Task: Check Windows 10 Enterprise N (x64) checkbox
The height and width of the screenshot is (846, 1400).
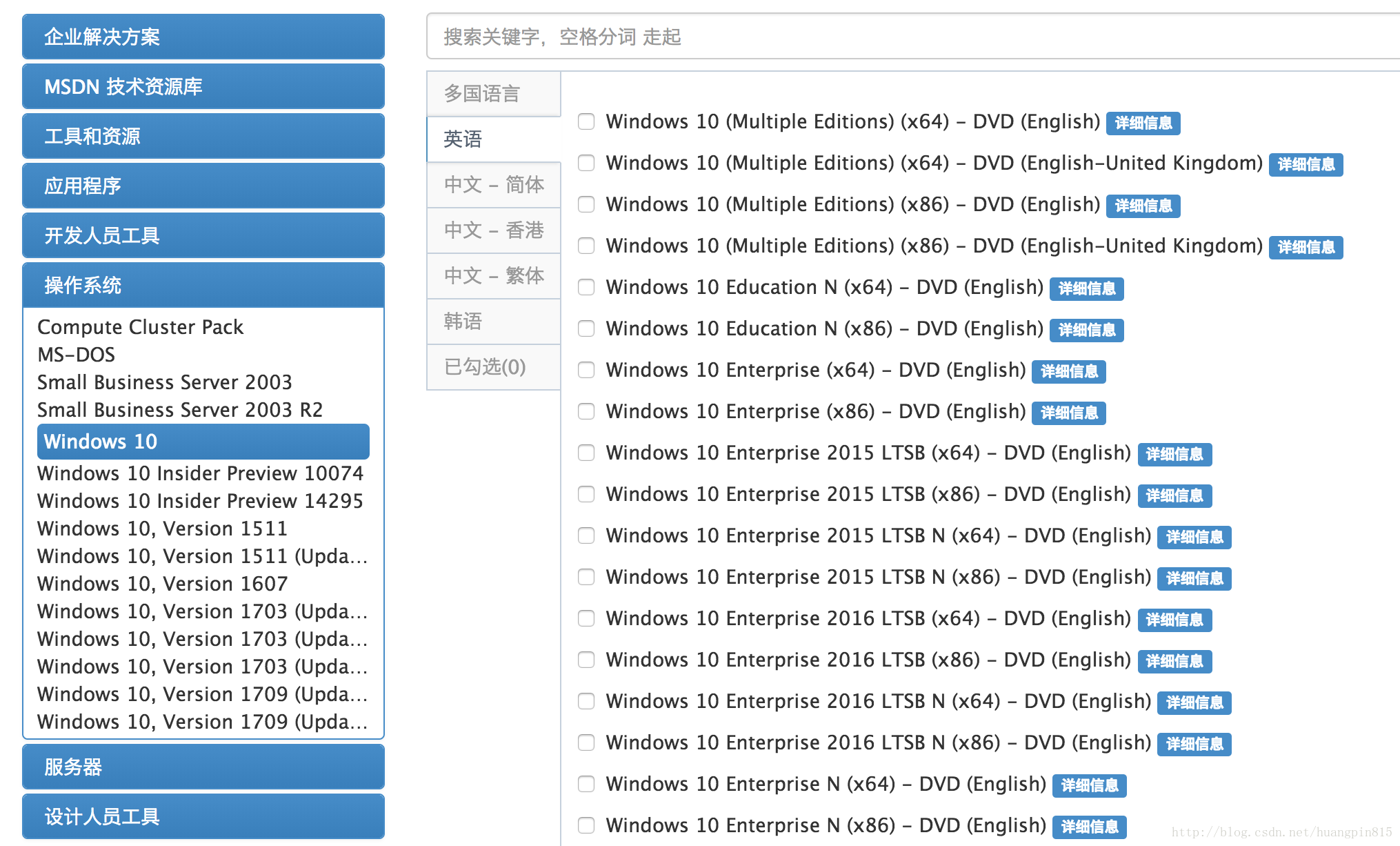Action: (586, 784)
